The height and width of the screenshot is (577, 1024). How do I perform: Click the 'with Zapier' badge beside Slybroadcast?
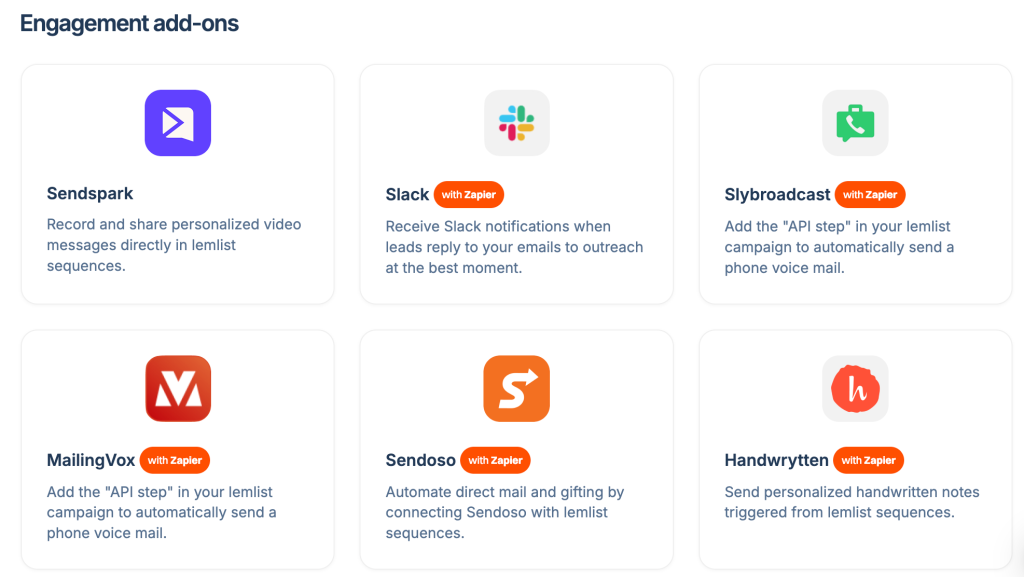(869, 194)
